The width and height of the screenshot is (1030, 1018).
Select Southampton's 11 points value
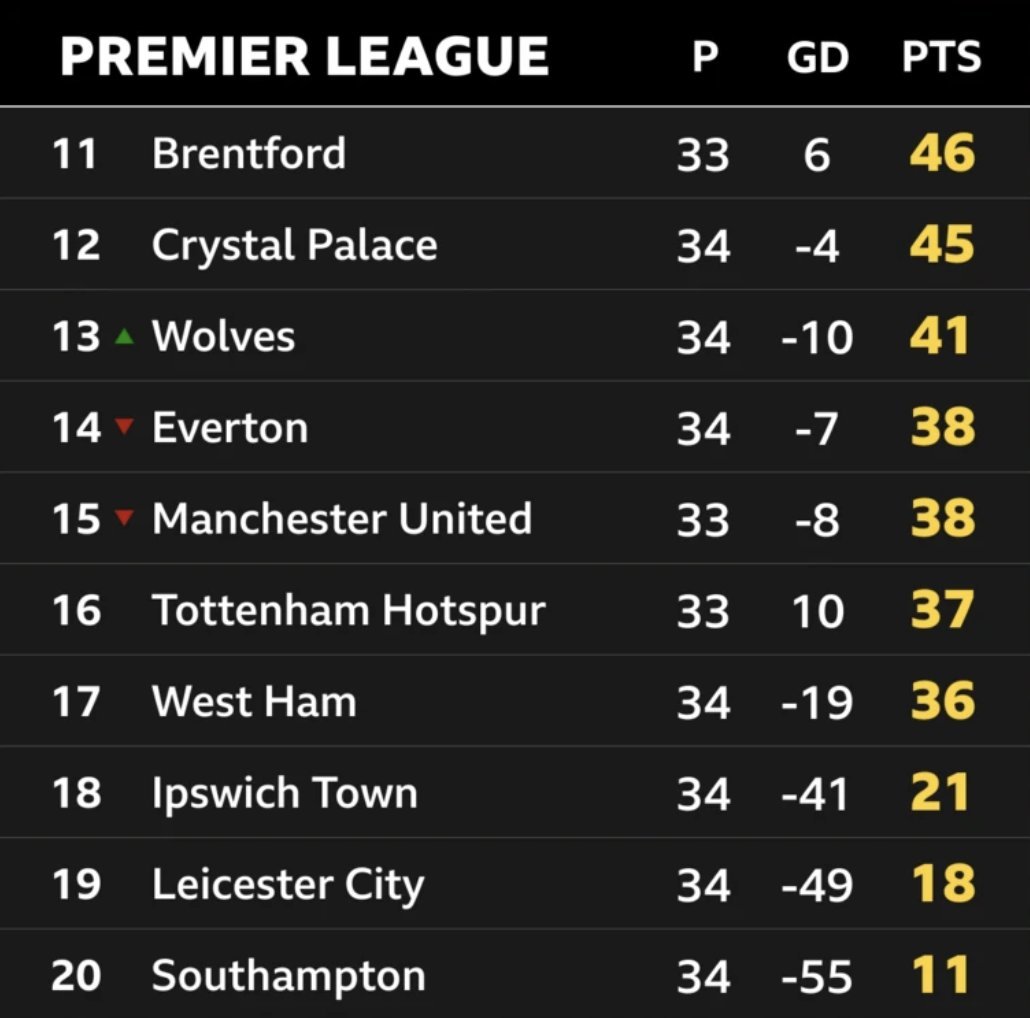coord(941,975)
